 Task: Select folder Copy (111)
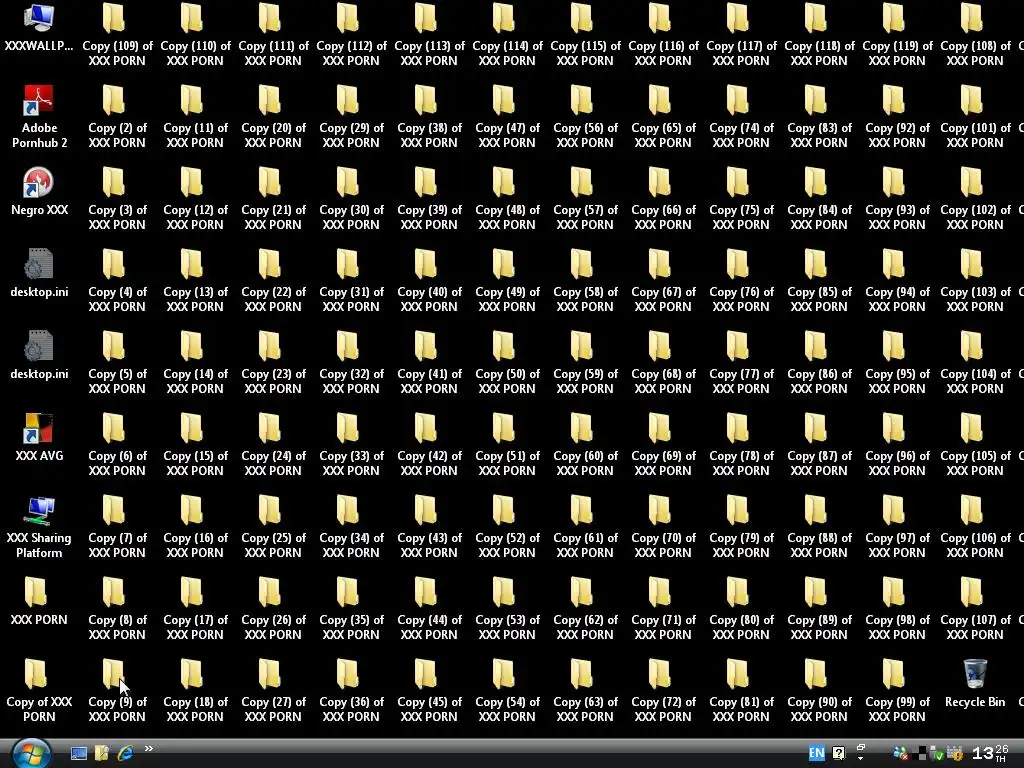click(273, 35)
